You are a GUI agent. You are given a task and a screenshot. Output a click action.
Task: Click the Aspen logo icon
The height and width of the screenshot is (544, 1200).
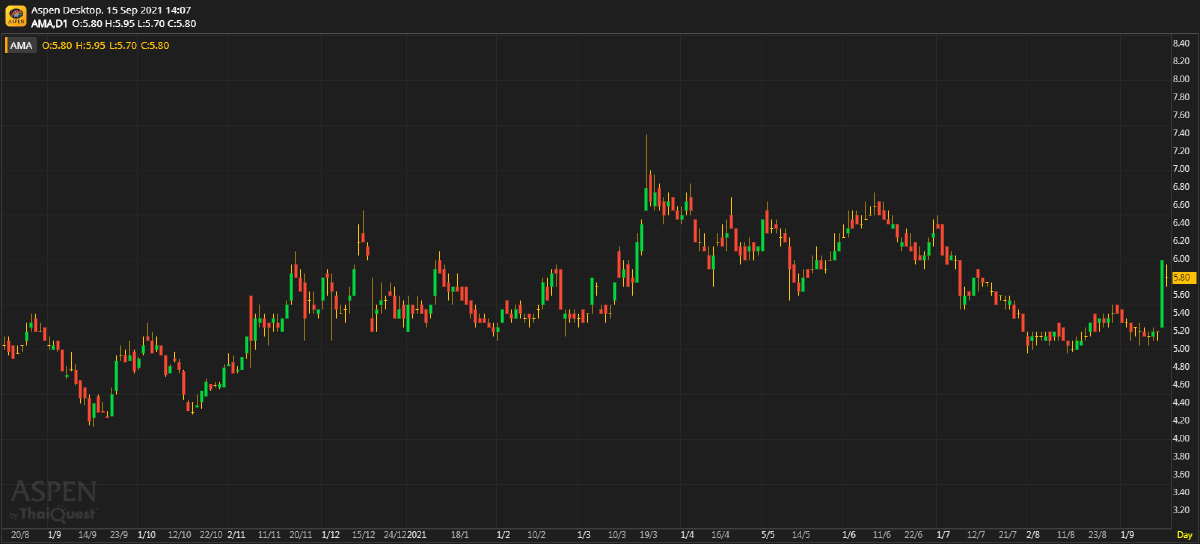(15, 15)
